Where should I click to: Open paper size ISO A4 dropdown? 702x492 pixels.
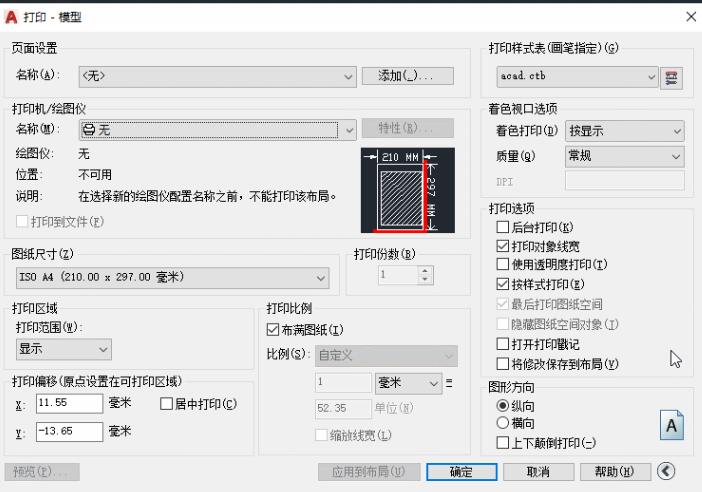point(172,278)
